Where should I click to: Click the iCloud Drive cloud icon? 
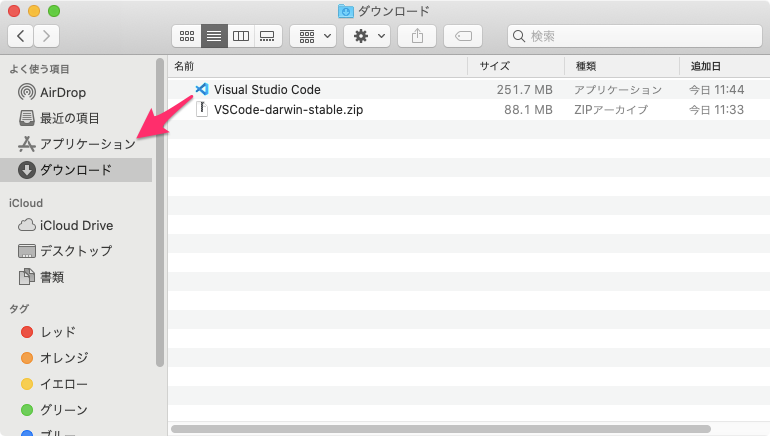point(27,225)
